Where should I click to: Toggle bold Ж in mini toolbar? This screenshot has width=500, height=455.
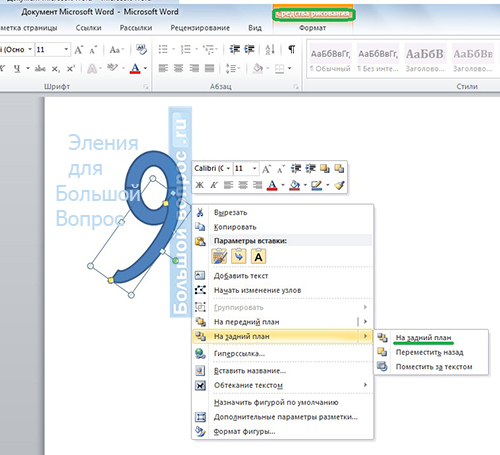click(199, 185)
